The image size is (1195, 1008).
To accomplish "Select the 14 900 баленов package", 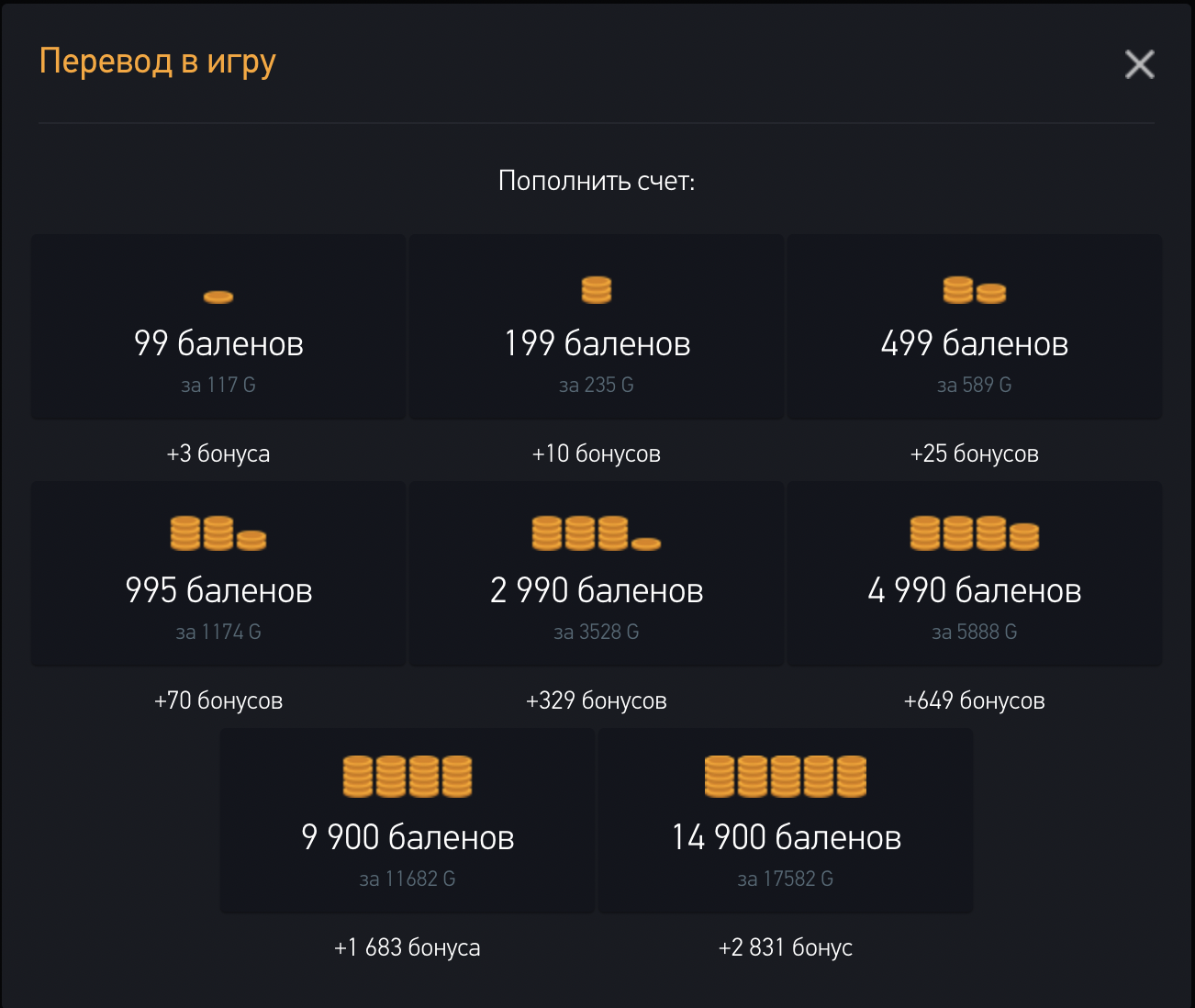I will tap(786, 837).
